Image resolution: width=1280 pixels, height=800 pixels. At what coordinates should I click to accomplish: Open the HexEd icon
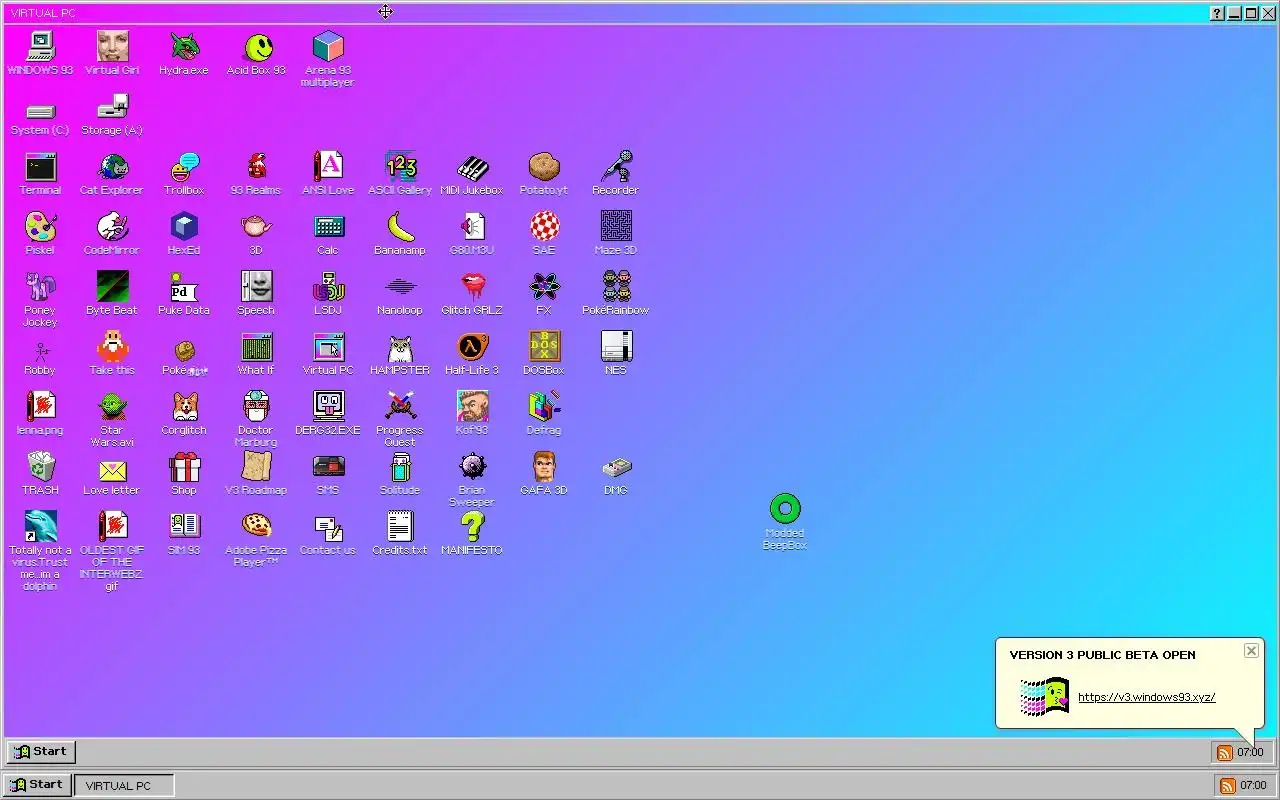(x=184, y=234)
